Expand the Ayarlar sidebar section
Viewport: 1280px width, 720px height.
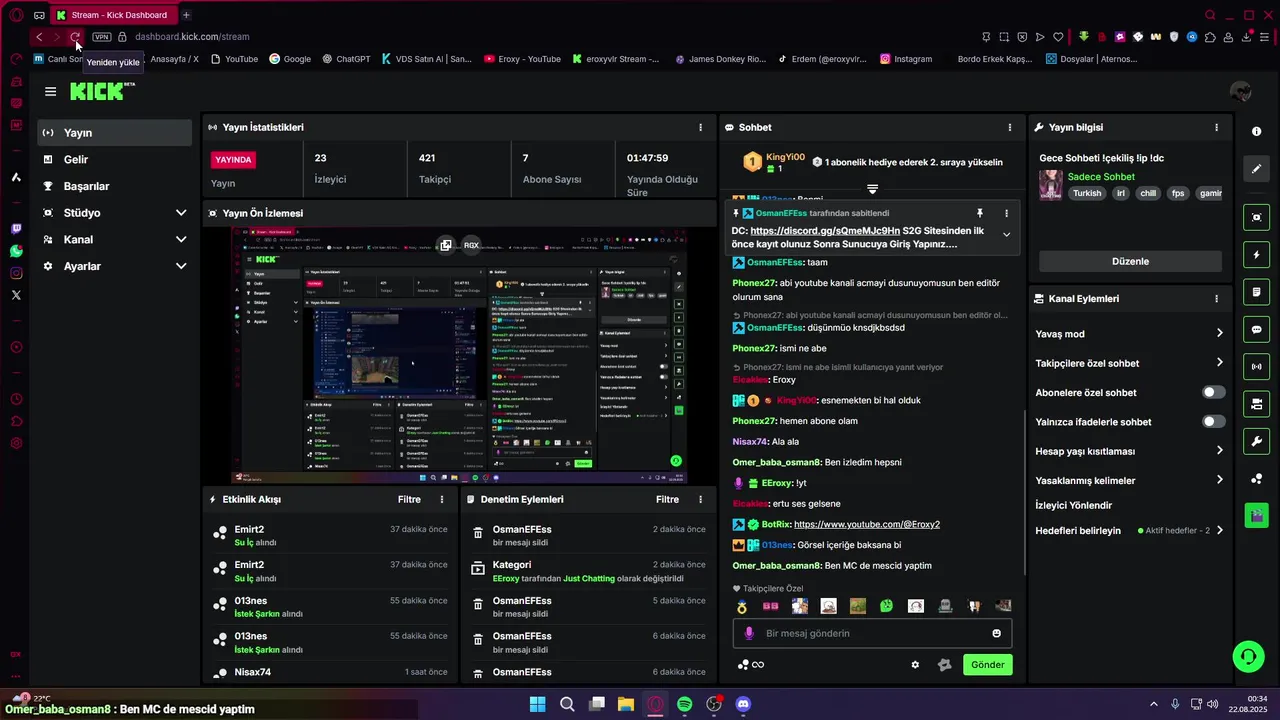[x=181, y=266]
